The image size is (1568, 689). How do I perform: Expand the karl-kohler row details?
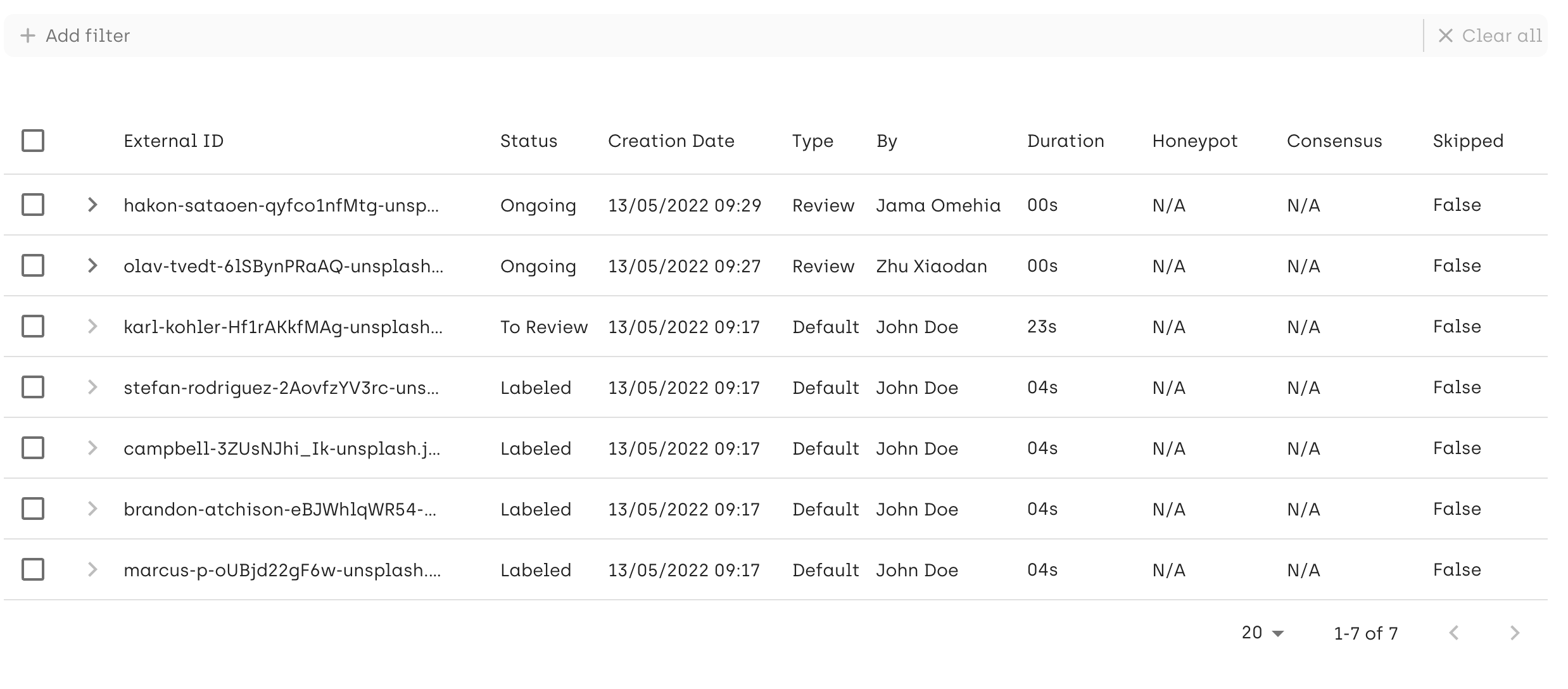point(92,326)
